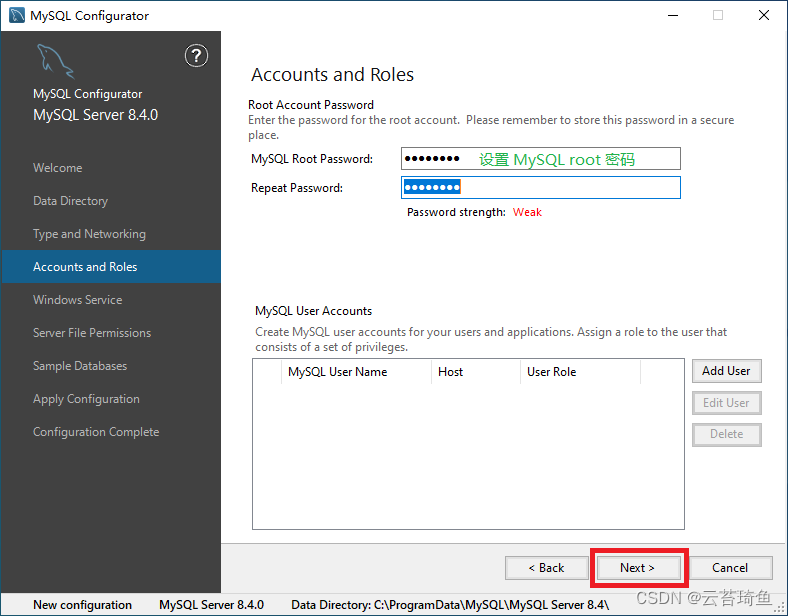Click the New configuration status text
Viewport: 788px width, 616px height.
(x=82, y=605)
